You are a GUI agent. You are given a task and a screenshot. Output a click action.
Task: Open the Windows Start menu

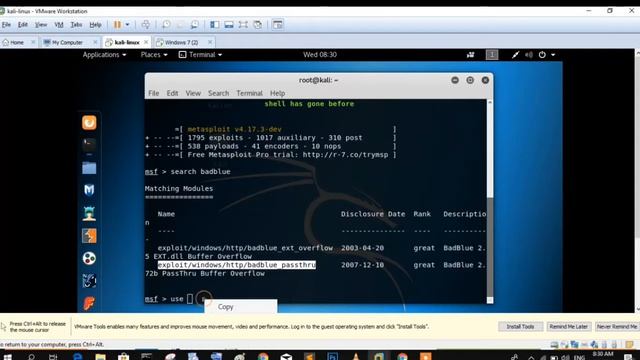pyautogui.click(x=7, y=356)
